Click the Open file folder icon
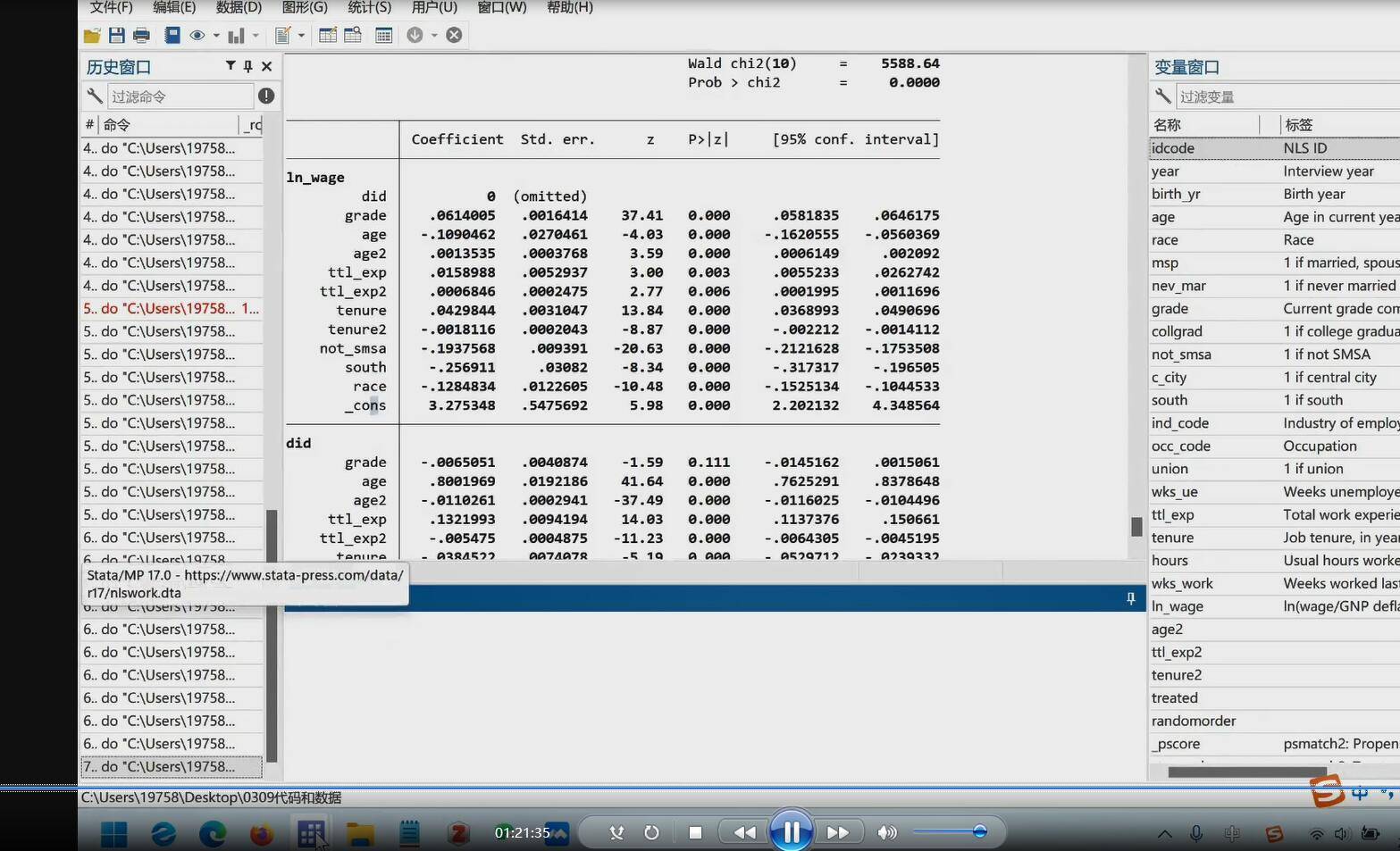Viewport: 1400px width, 851px height. (x=91, y=36)
